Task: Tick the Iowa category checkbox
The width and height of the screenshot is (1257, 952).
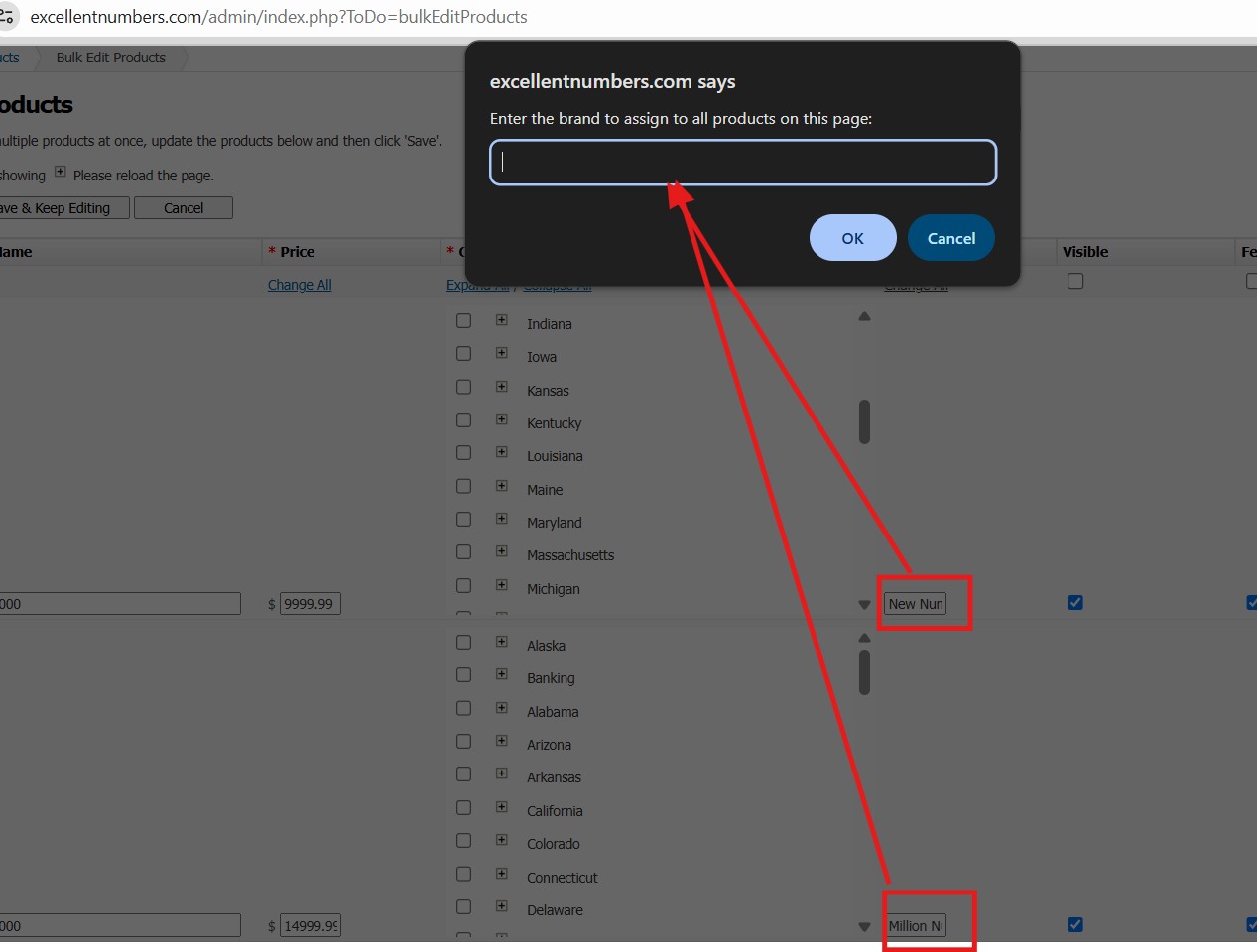Action: pyautogui.click(x=463, y=354)
